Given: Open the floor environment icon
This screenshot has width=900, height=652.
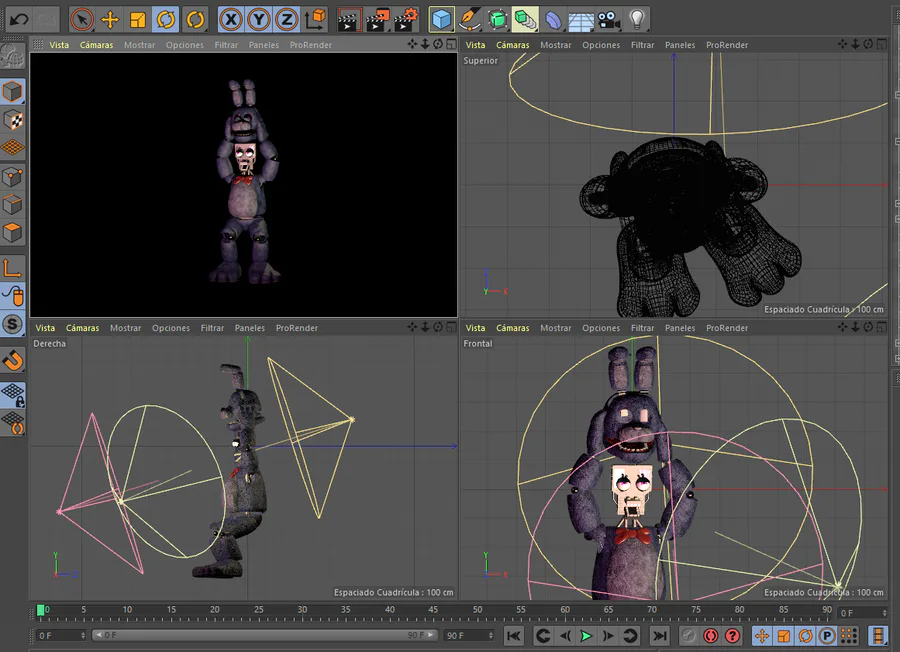Looking at the screenshot, I should pyautogui.click(x=581, y=21).
